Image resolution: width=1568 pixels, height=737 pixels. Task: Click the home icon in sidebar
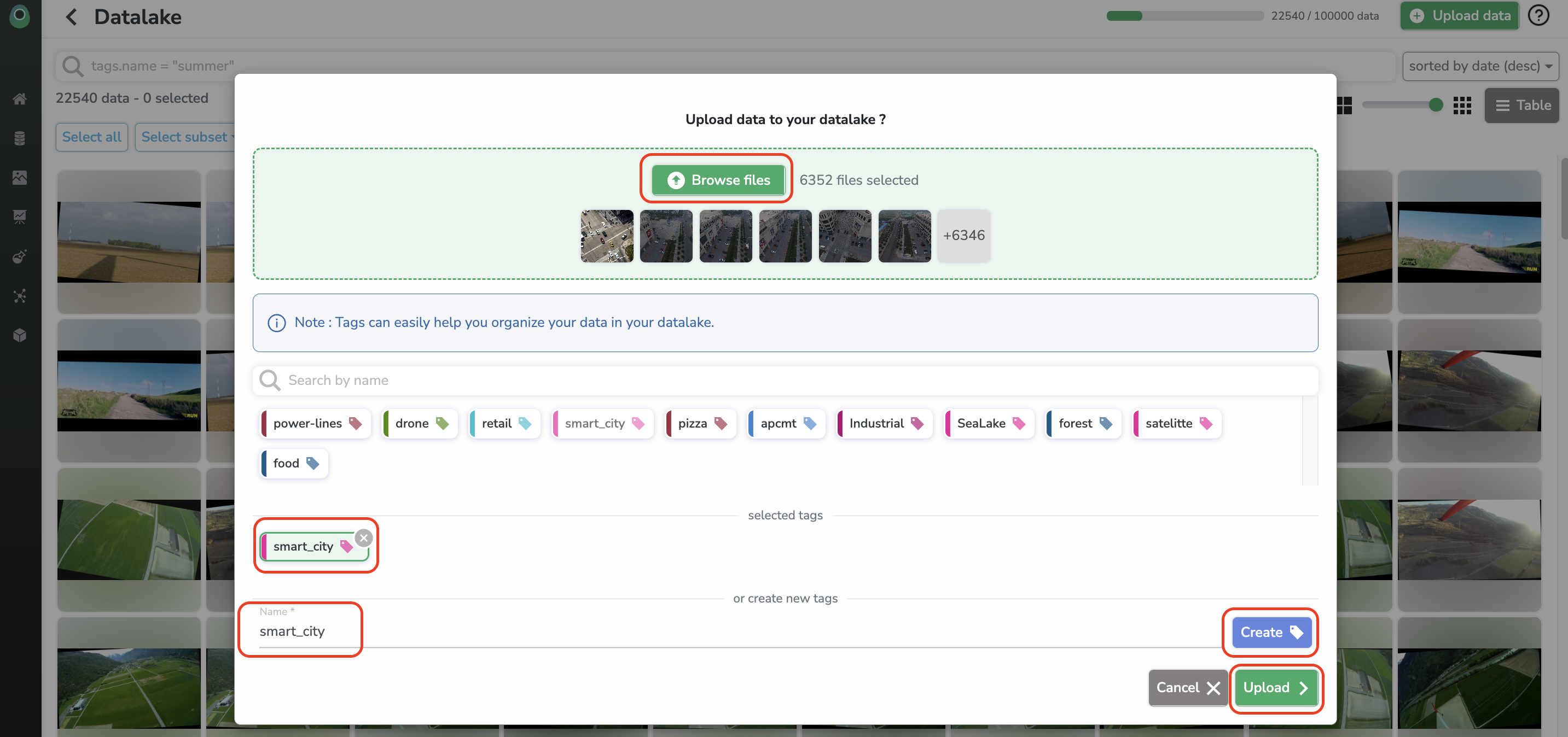(x=20, y=98)
